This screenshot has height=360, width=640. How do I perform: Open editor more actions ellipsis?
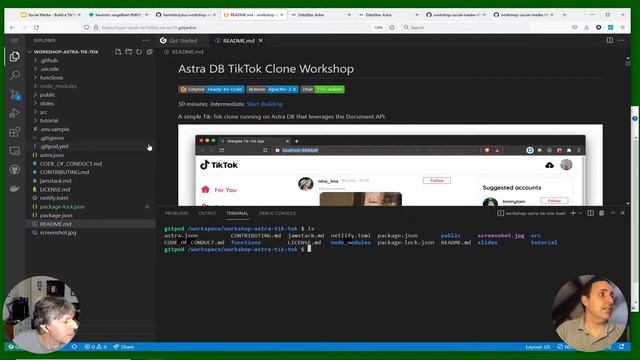coord(621,40)
